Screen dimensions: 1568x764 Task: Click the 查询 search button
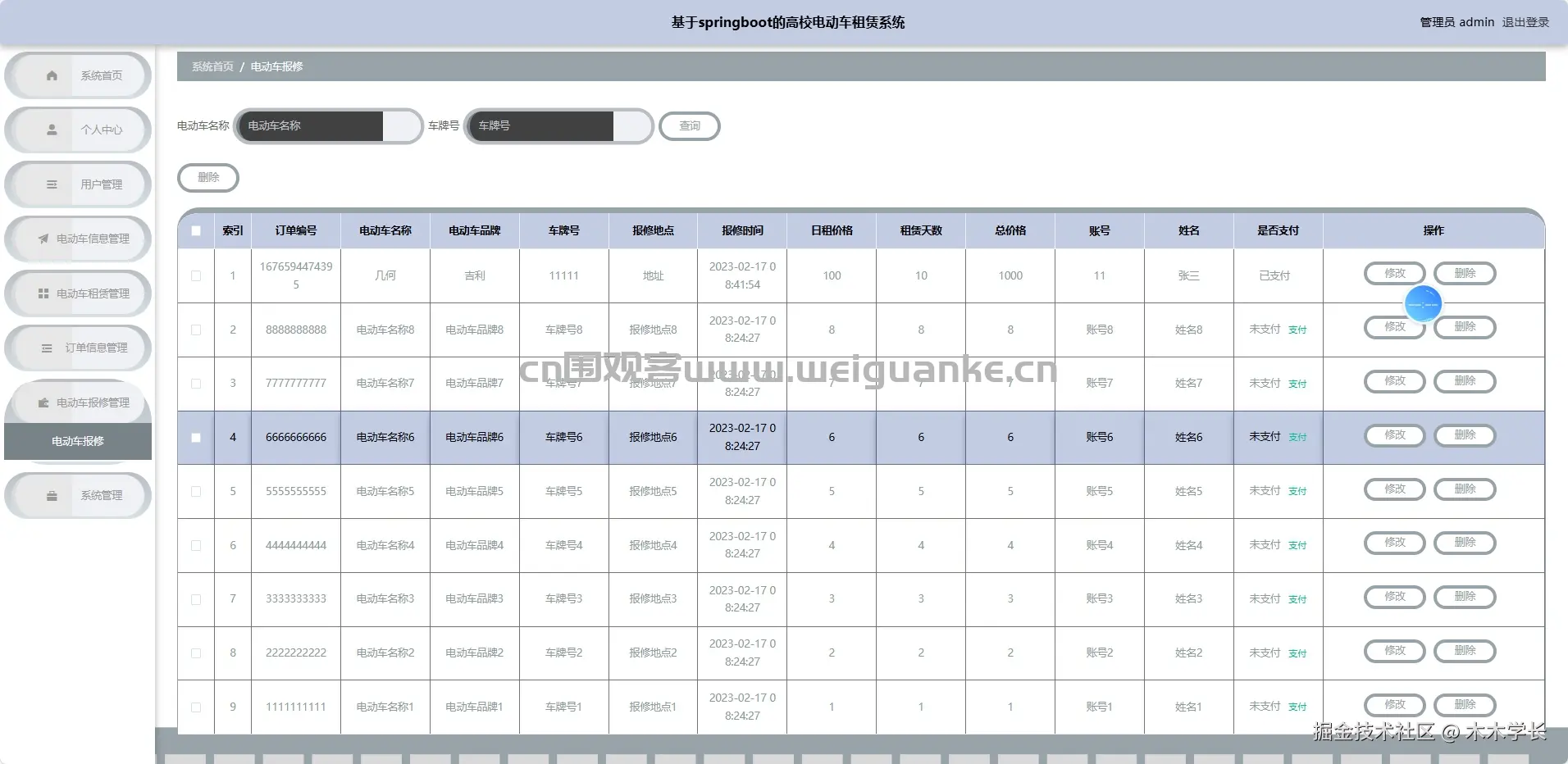pos(690,126)
